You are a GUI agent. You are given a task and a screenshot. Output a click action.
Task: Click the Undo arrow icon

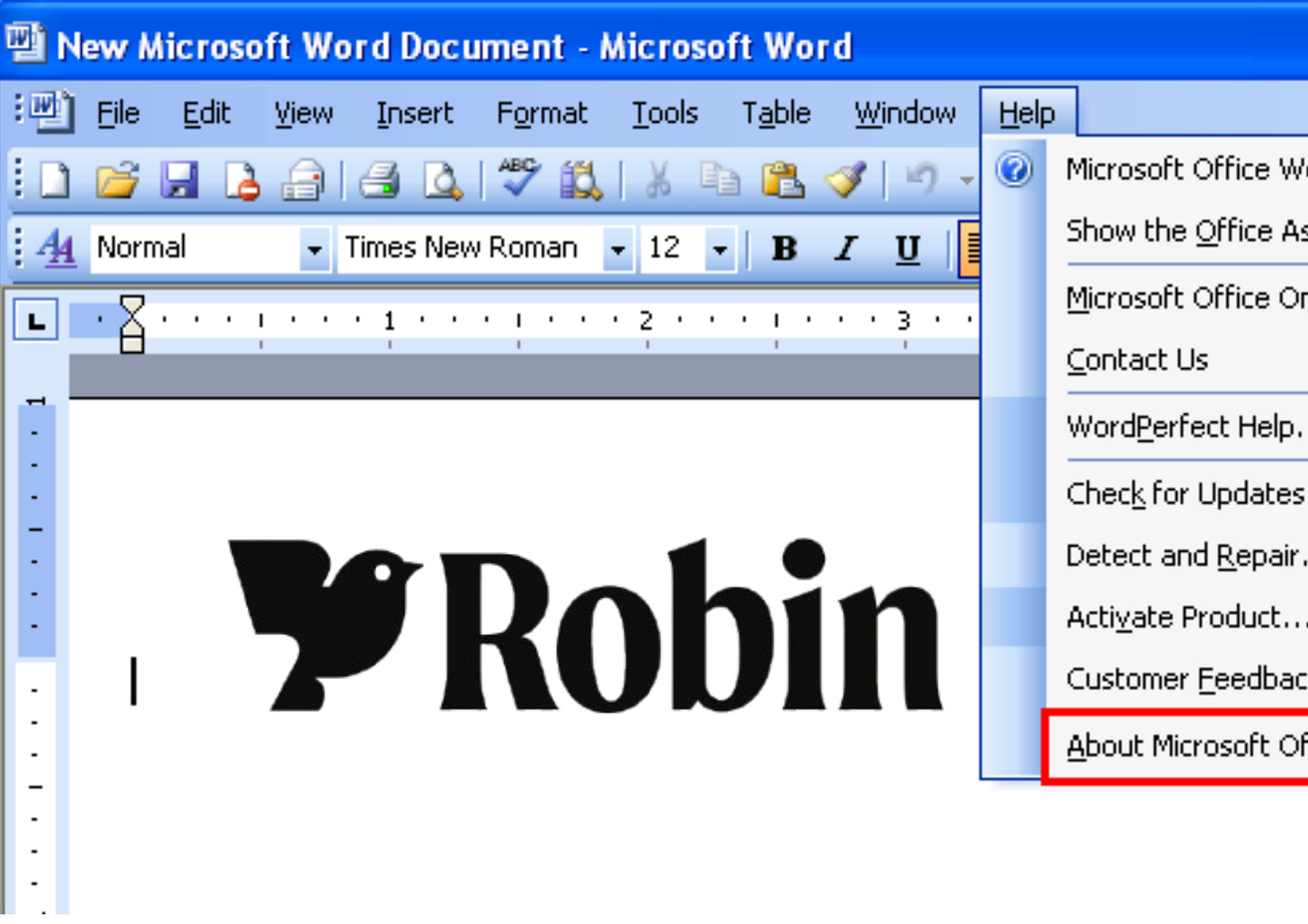pyautogui.click(x=922, y=179)
